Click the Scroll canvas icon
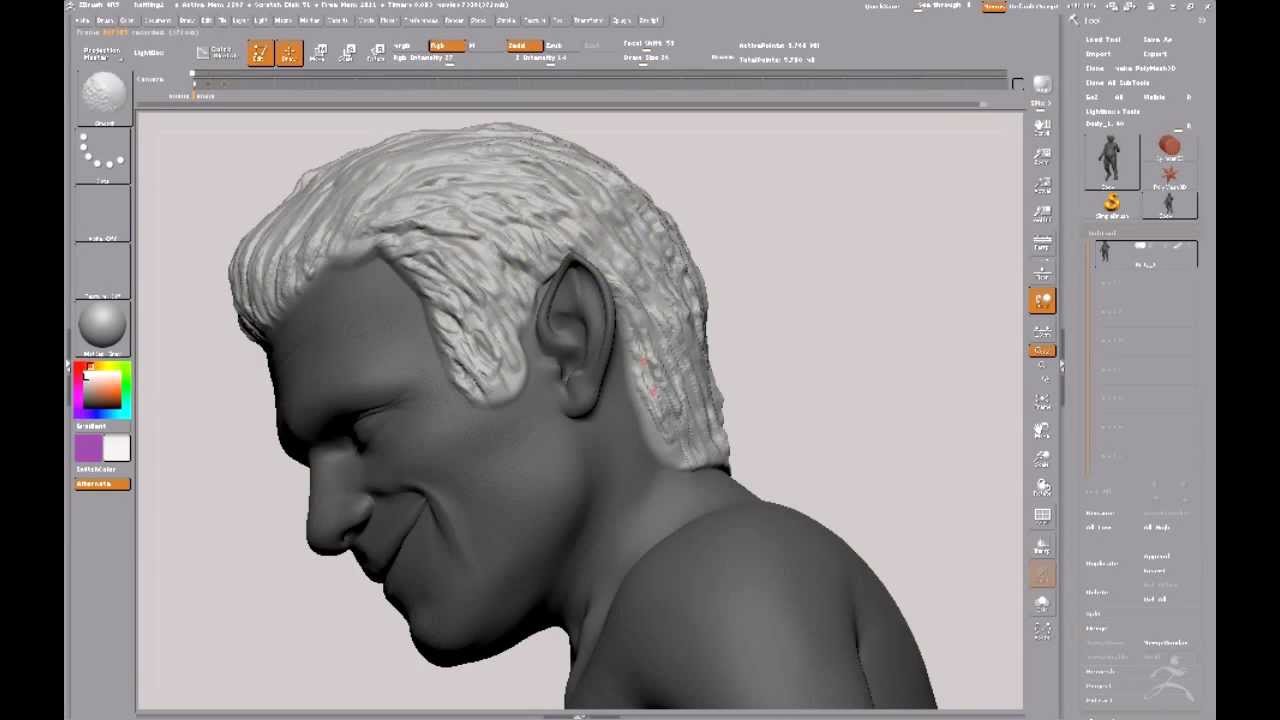The width and height of the screenshot is (1280, 720). coord(1042,128)
